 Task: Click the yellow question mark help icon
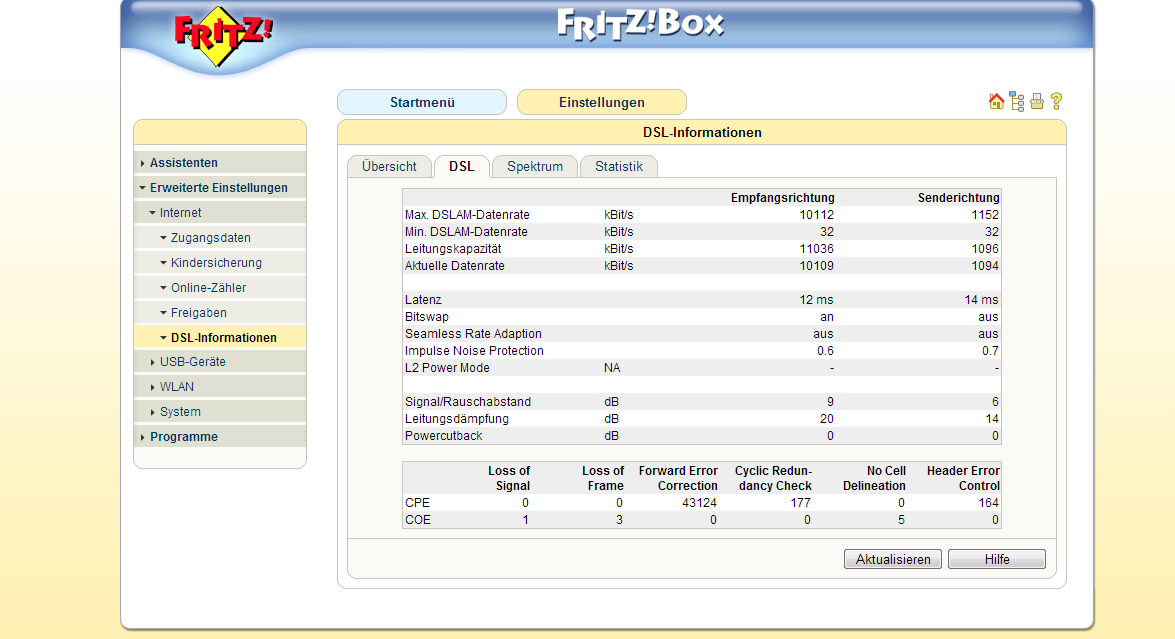click(1057, 101)
